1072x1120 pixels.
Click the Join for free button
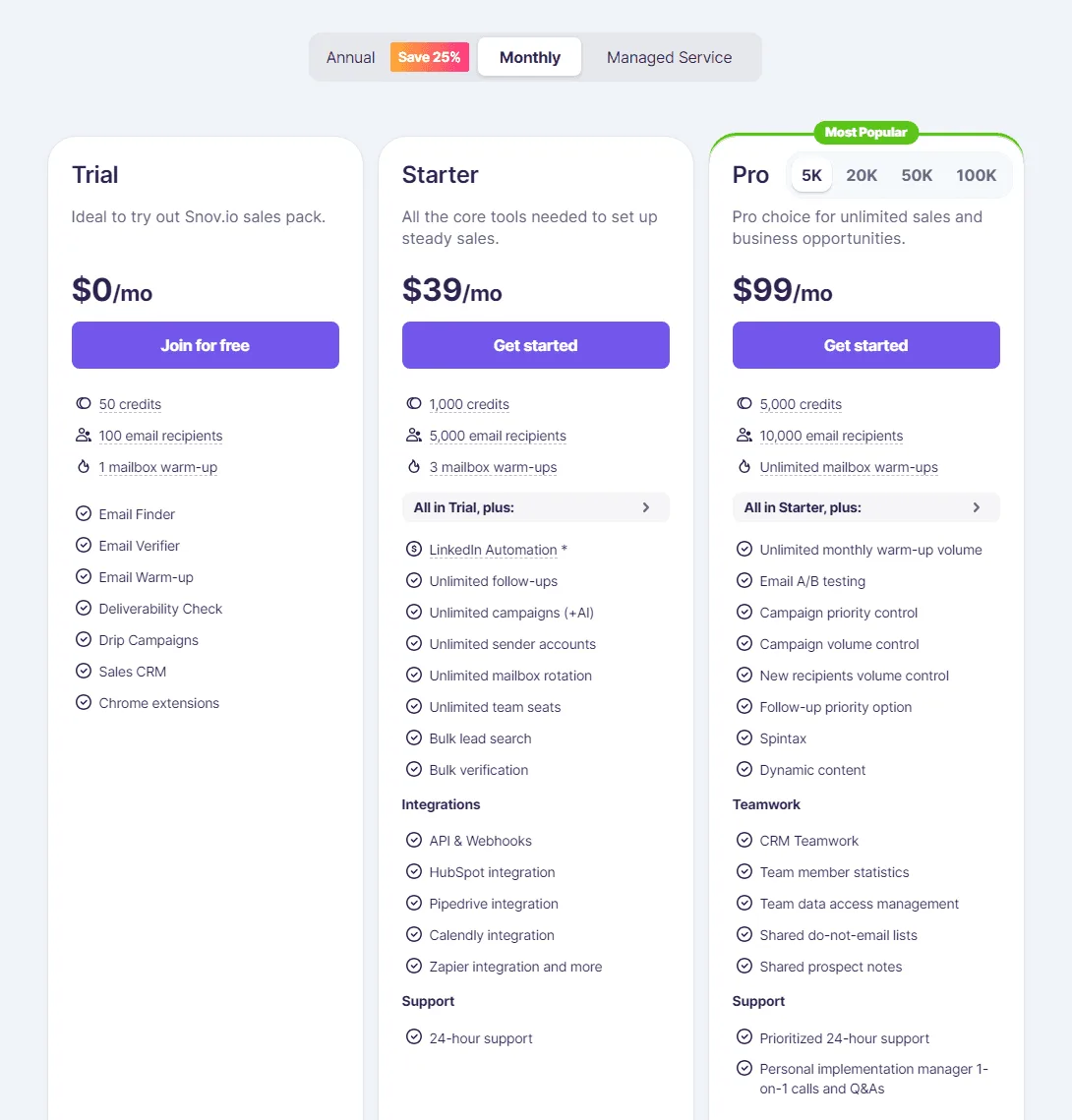point(205,345)
